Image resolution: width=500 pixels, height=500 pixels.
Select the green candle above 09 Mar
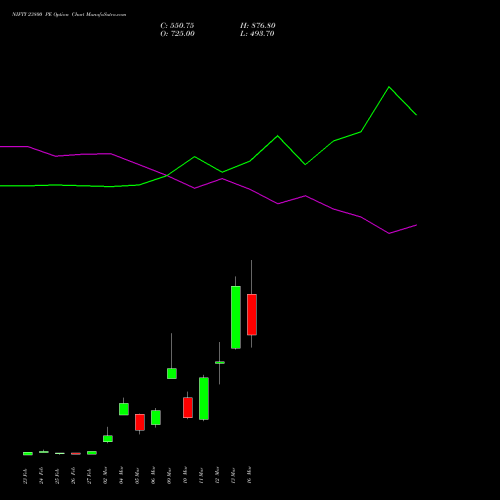coord(172,373)
